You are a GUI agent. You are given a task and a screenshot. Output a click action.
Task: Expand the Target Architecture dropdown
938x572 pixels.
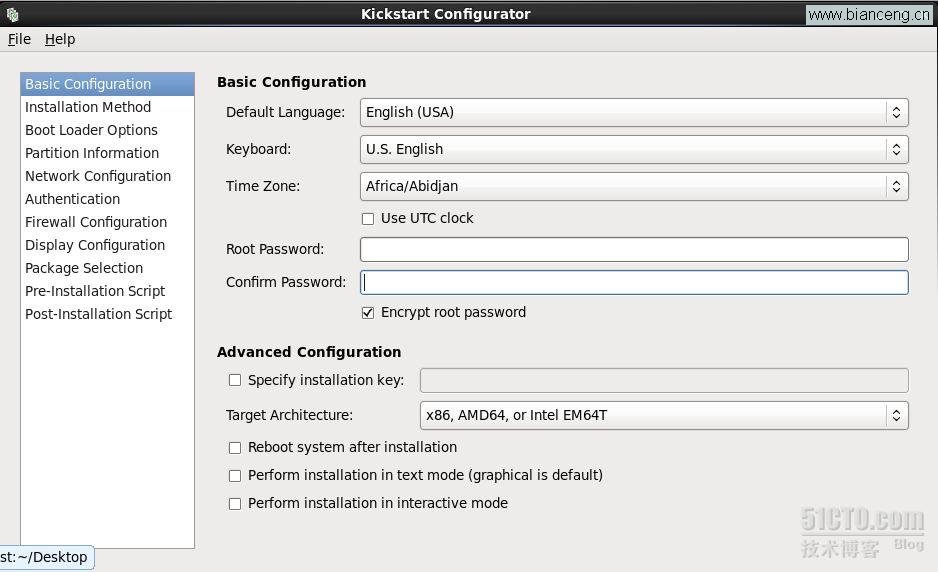[664, 416]
